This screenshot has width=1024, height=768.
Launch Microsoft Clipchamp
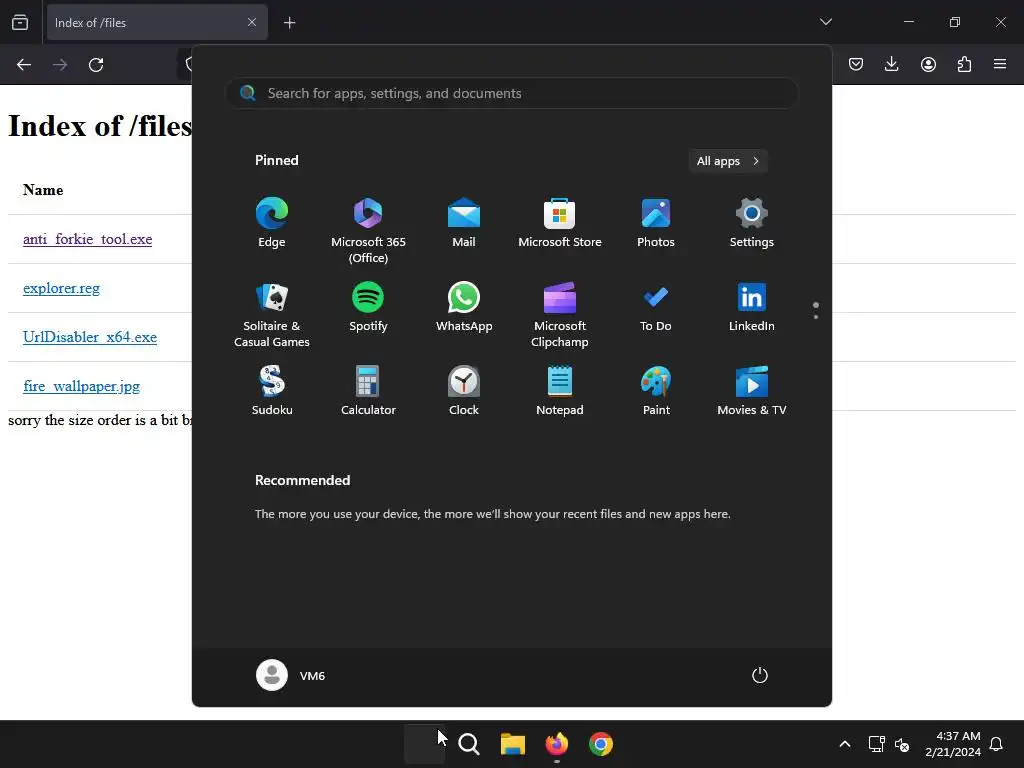pyautogui.click(x=560, y=314)
